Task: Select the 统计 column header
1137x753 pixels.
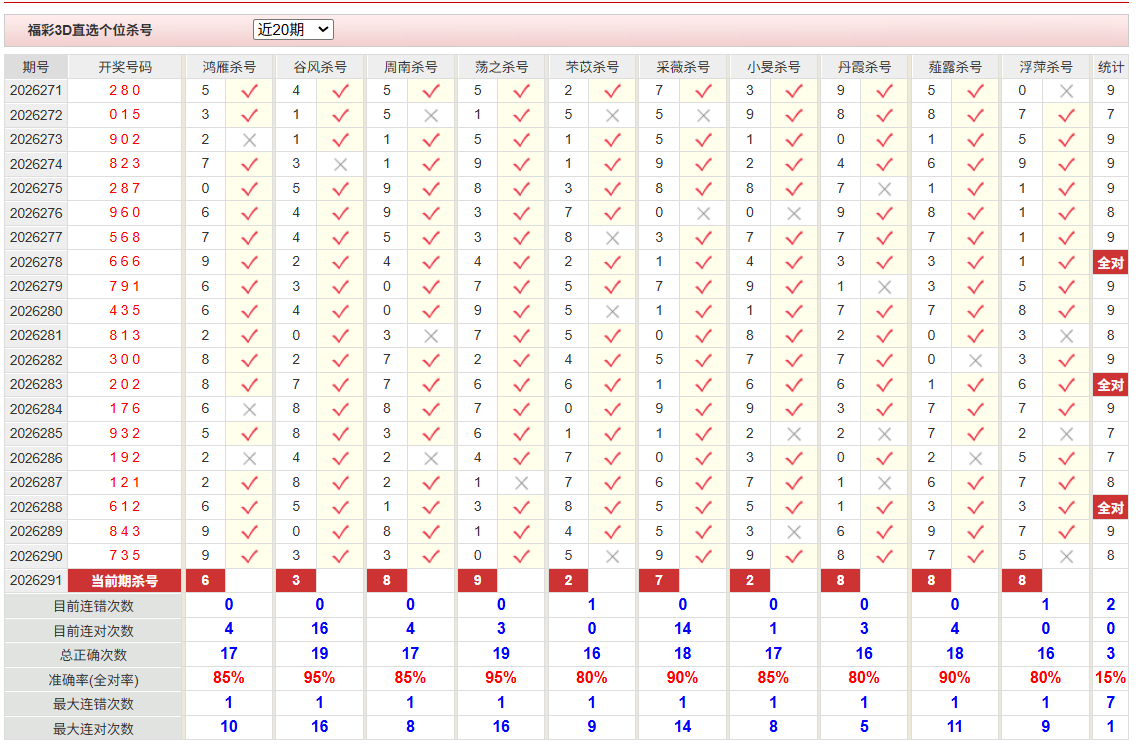Action: coord(1110,67)
